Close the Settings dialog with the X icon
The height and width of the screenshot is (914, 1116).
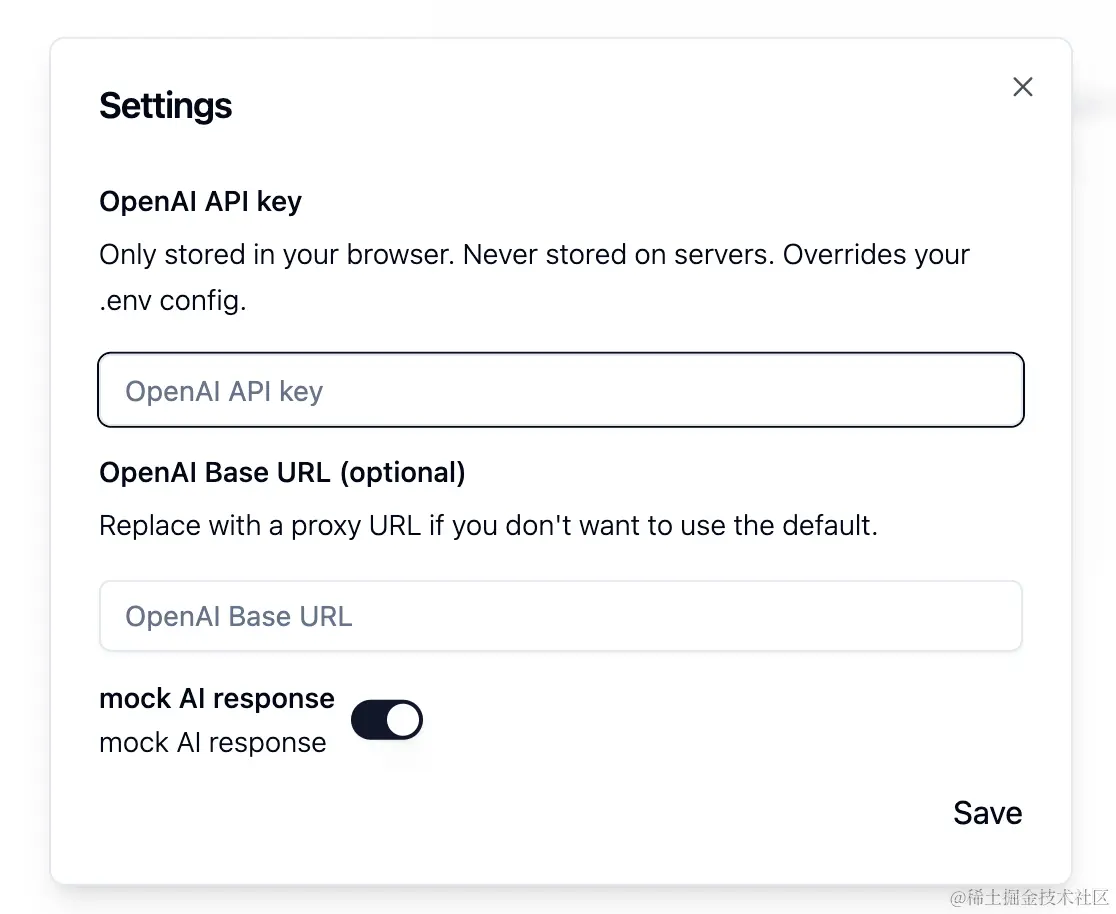coord(1022,87)
